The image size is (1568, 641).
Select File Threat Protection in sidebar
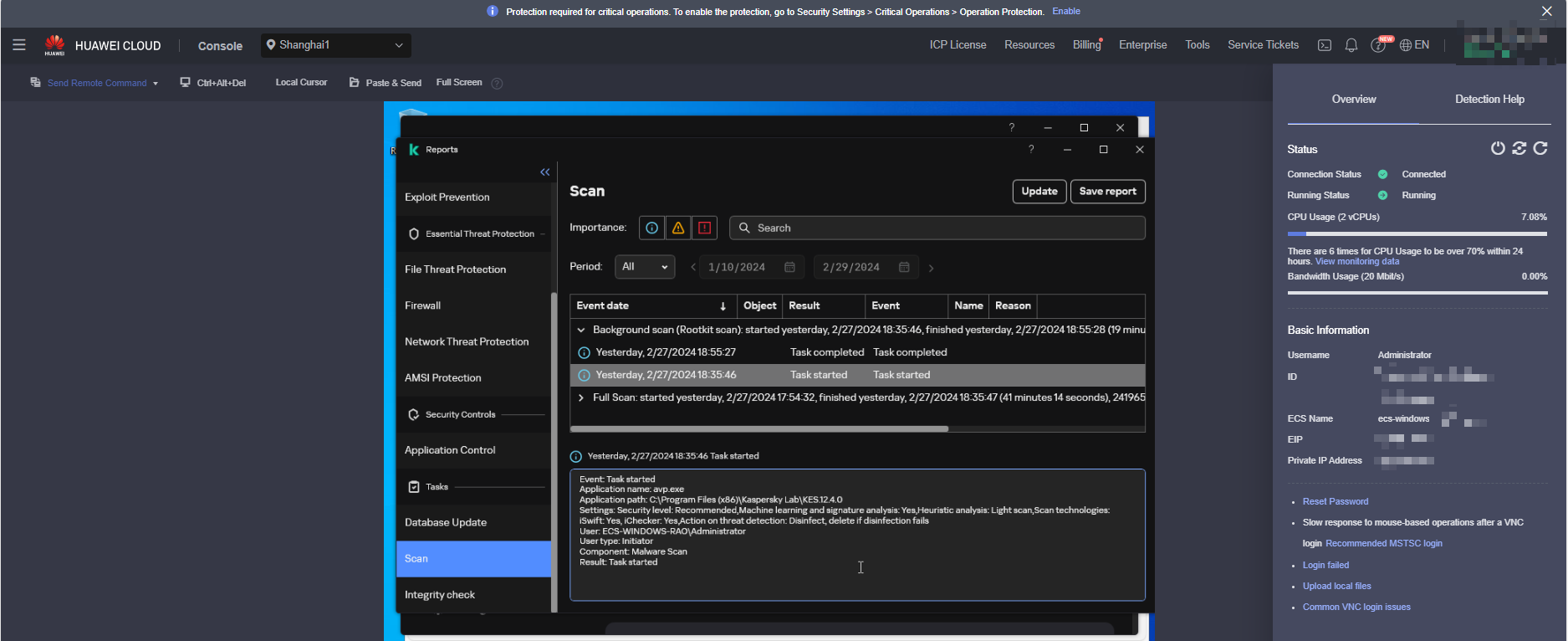point(473,269)
